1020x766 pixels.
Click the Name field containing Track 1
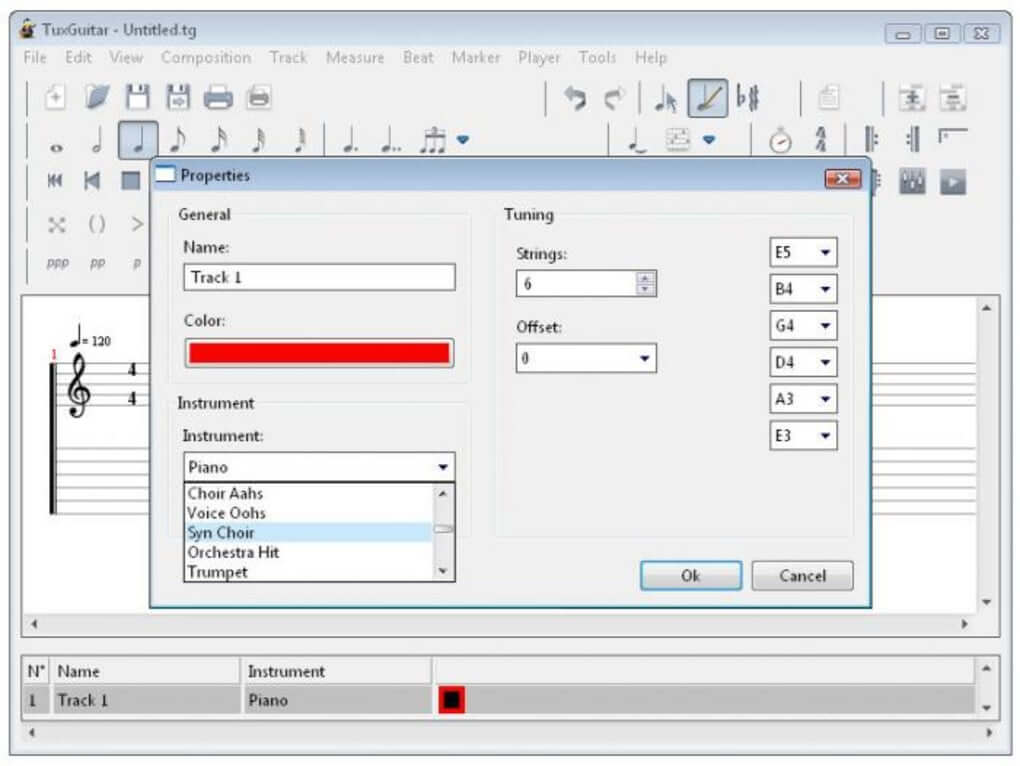[319, 277]
